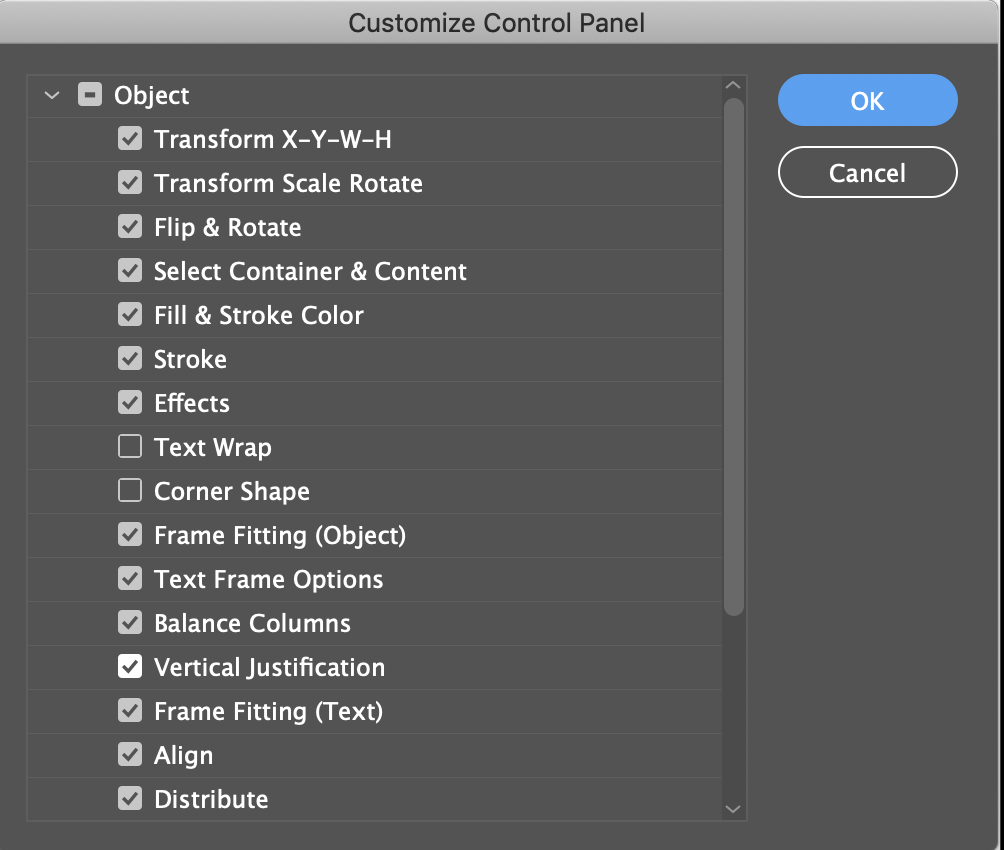
Task: Click the vertical scrollbar thumb
Action: 733,355
